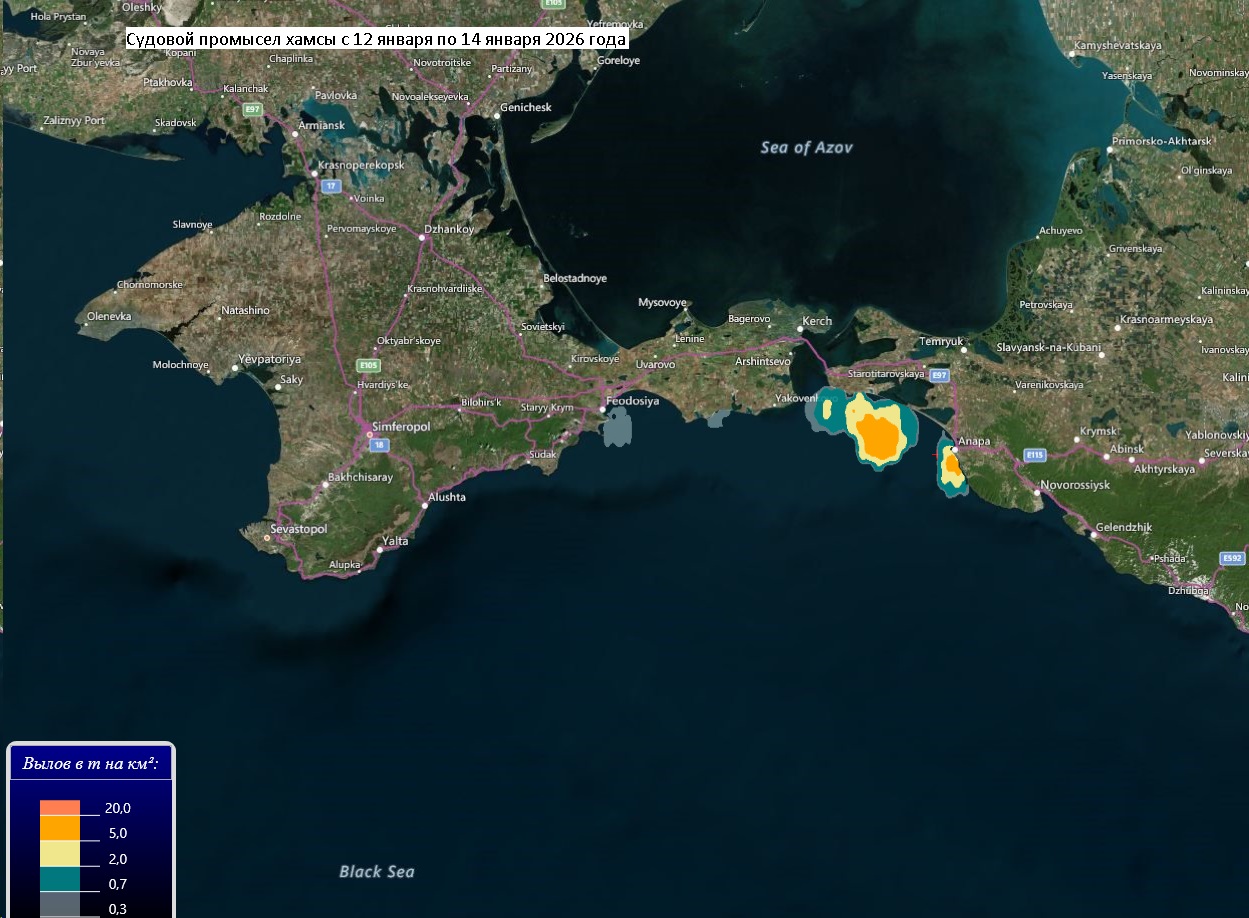Select the orange 5,0 legend swatch

(60, 829)
